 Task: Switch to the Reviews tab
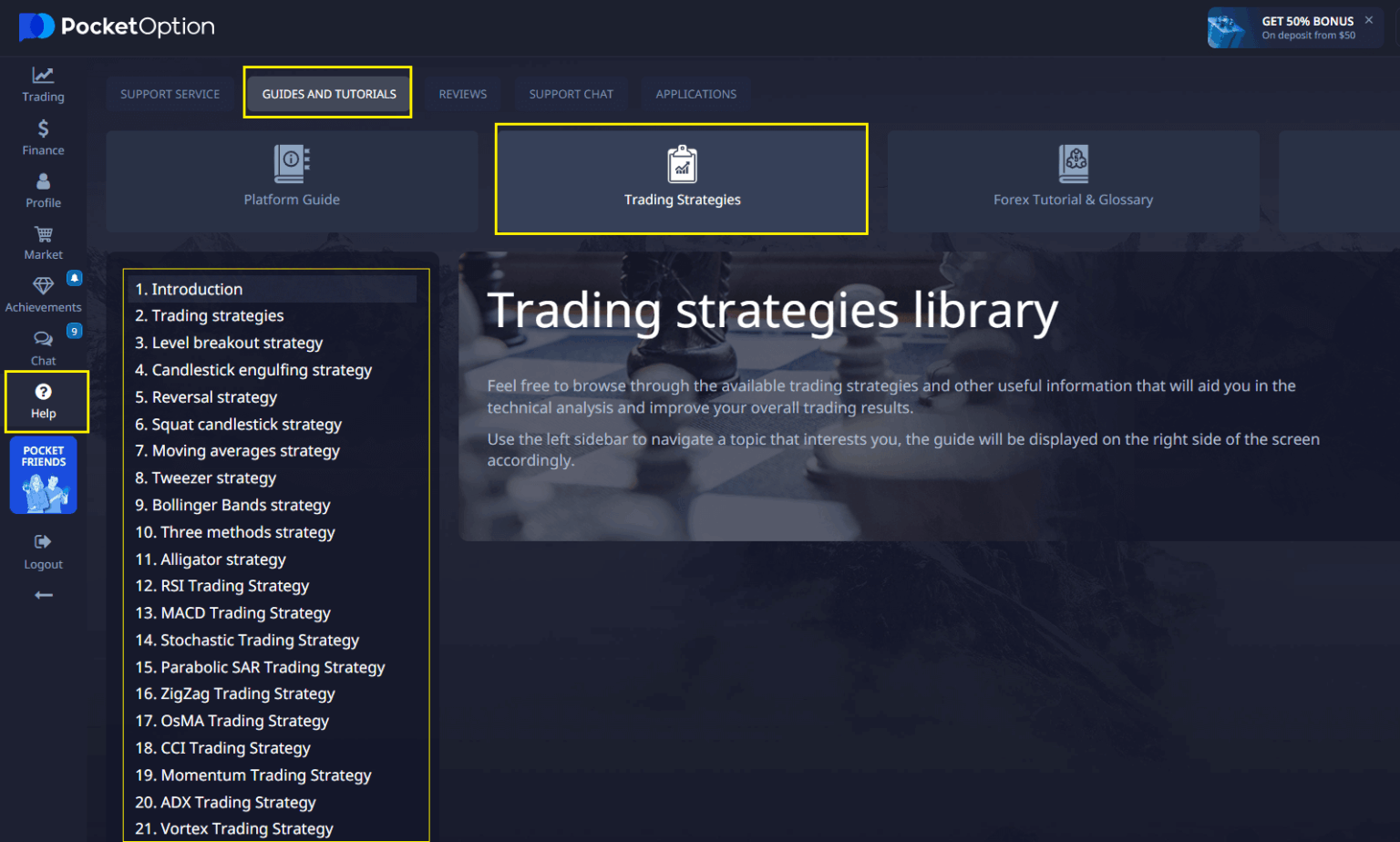(463, 93)
